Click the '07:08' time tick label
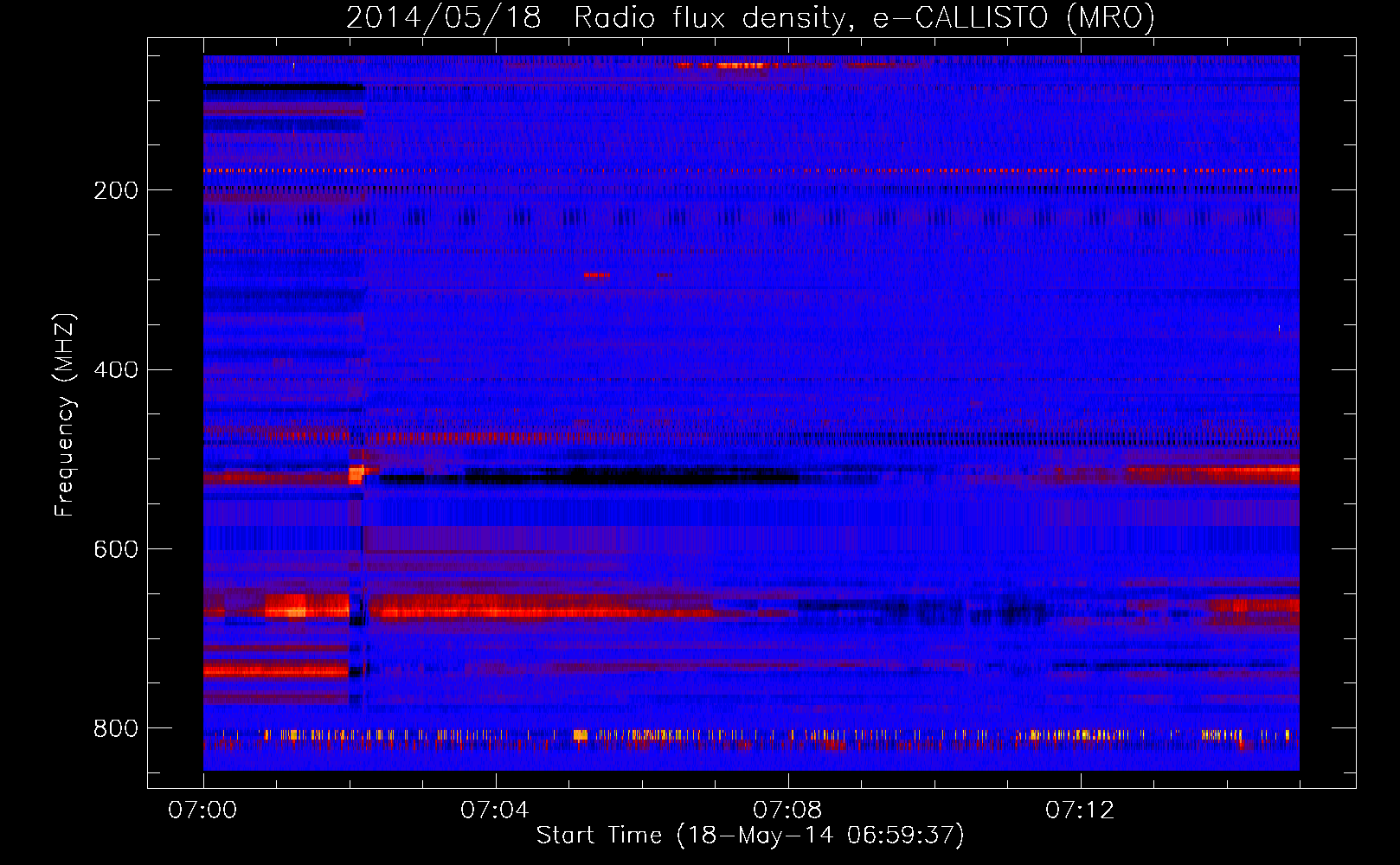This screenshot has height=865, width=1400. click(787, 811)
